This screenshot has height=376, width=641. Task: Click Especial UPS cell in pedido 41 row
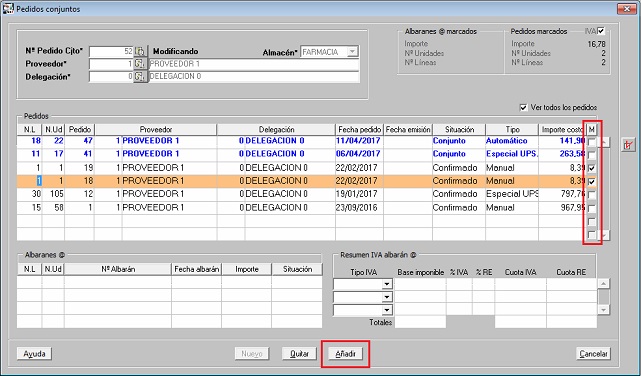pos(512,154)
